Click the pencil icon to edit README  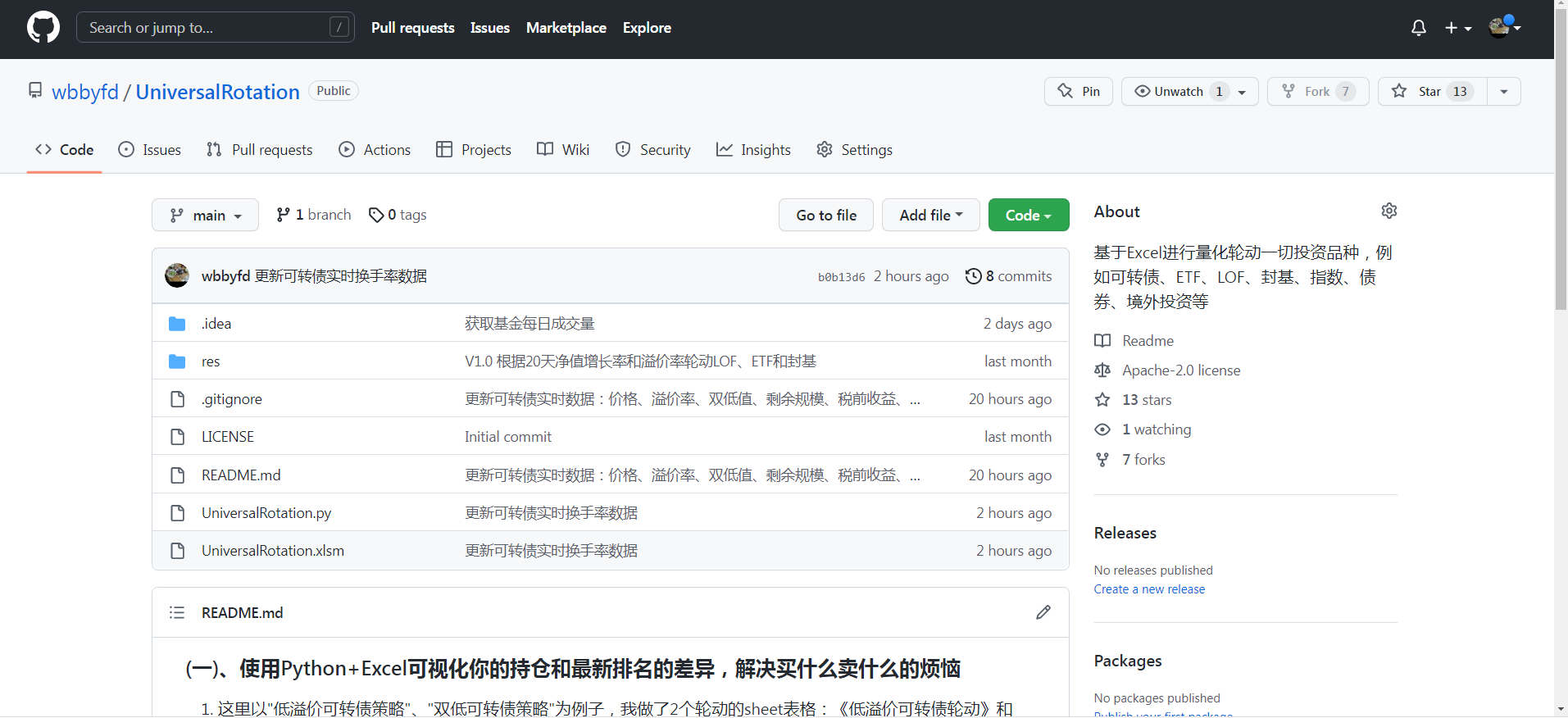(x=1043, y=612)
